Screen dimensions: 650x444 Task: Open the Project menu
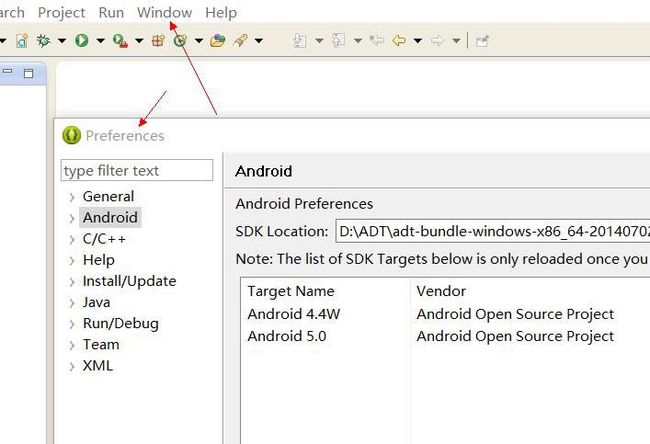click(61, 12)
